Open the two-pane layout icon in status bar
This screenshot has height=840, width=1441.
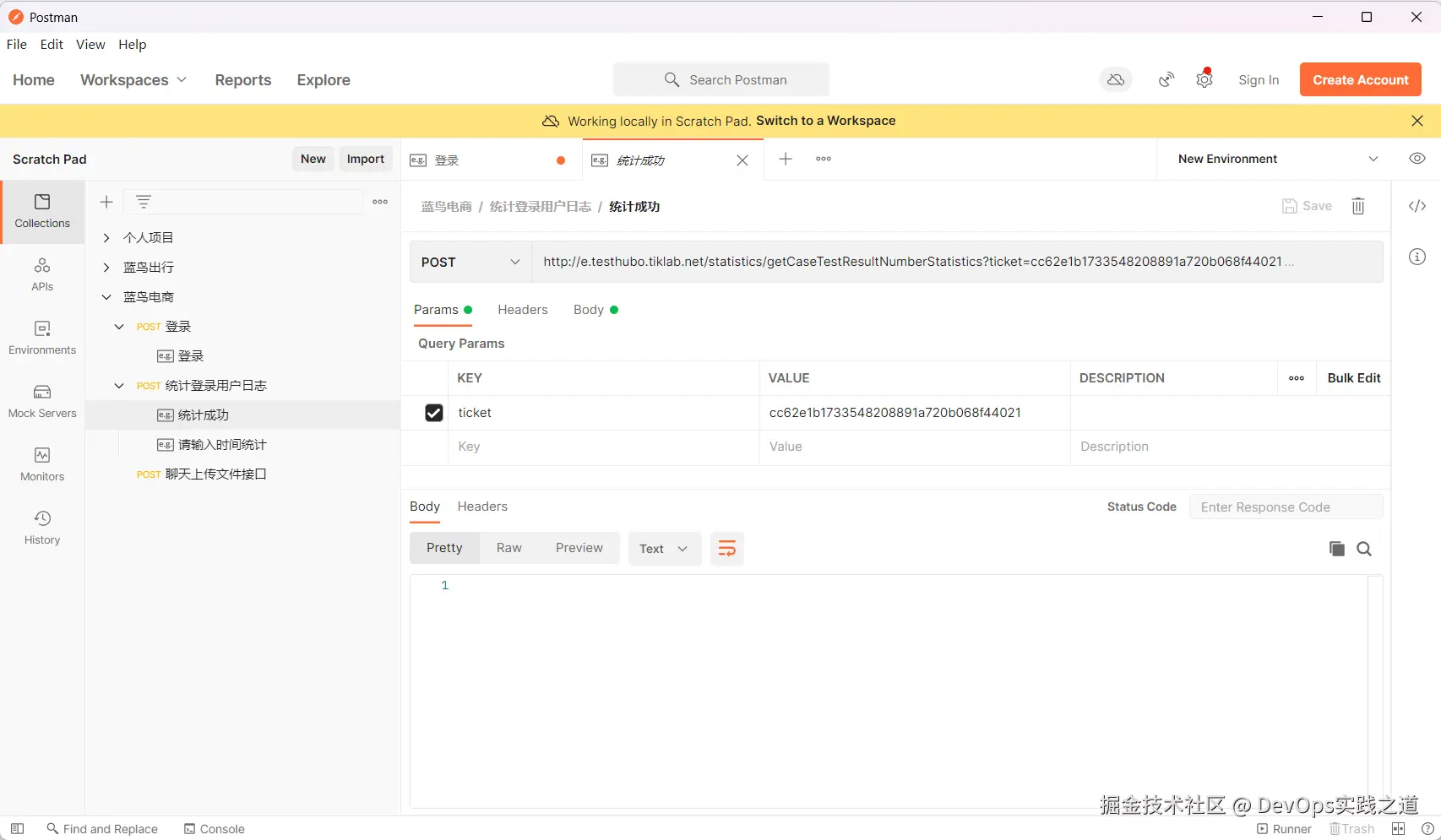pyautogui.click(x=1399, y=829)
